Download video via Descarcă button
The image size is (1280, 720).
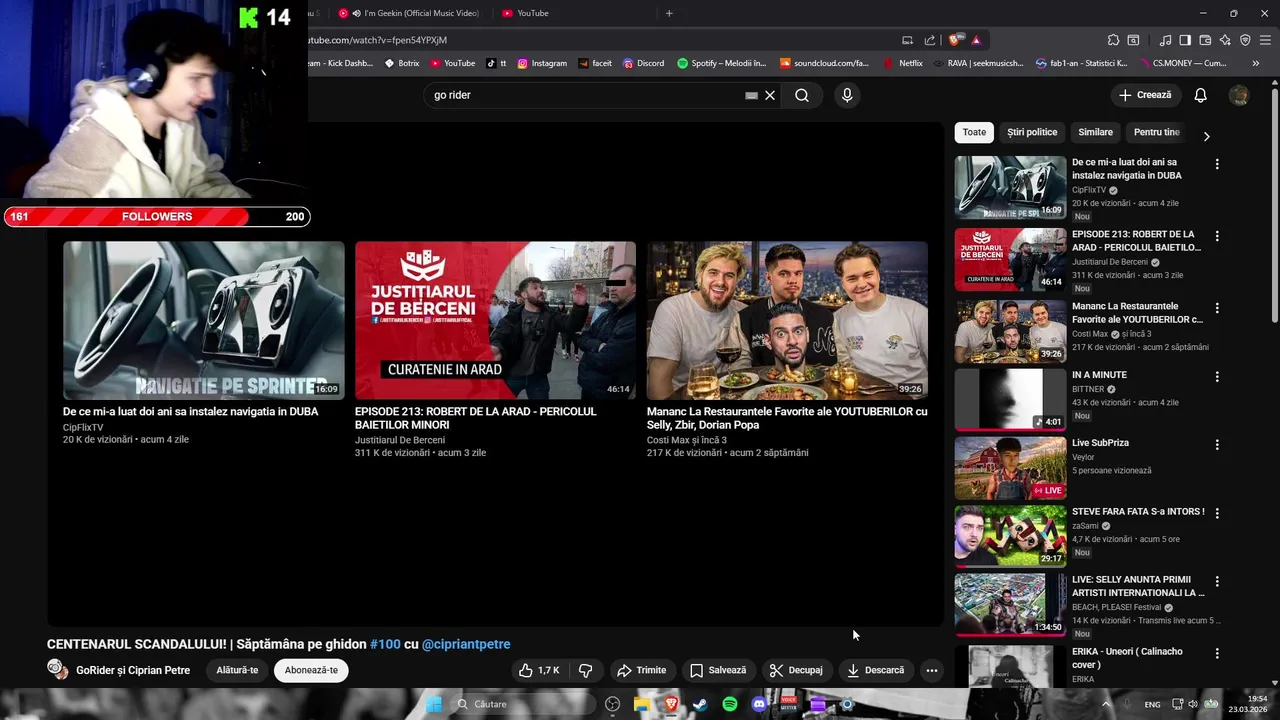point(875,671)
